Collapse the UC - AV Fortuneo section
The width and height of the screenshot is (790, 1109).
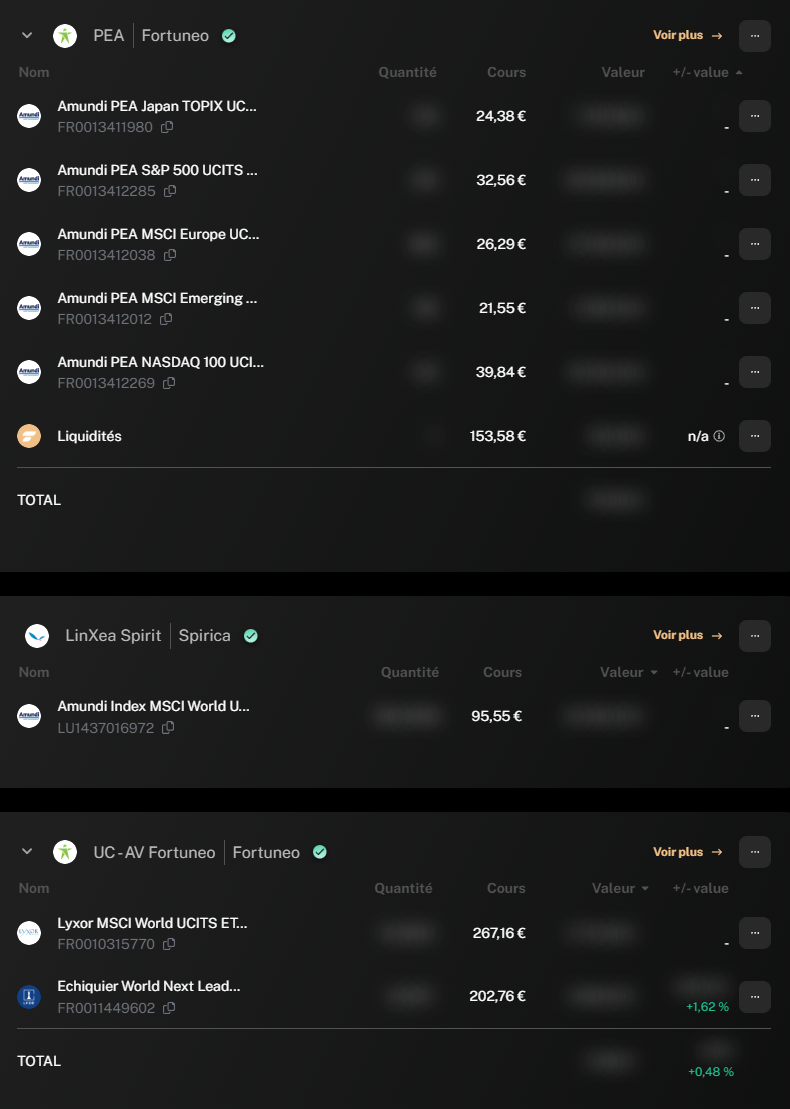pyautogui.click(x=27, y=851)
